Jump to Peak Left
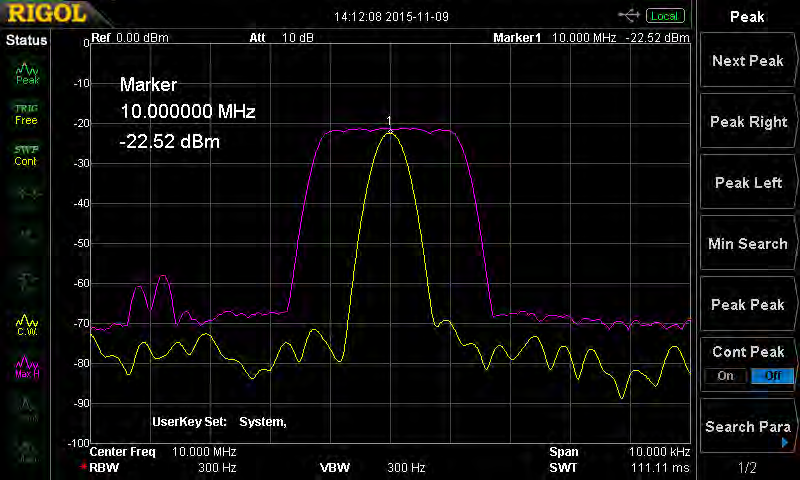Viewport: 800px width, 480px height. pos(747,183)
